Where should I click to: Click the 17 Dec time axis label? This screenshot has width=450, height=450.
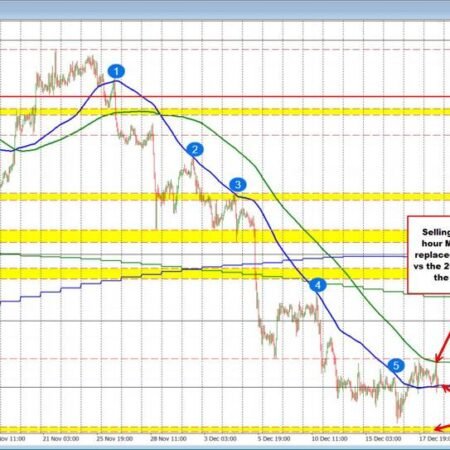pyautogui.click(x=434, y=439)
